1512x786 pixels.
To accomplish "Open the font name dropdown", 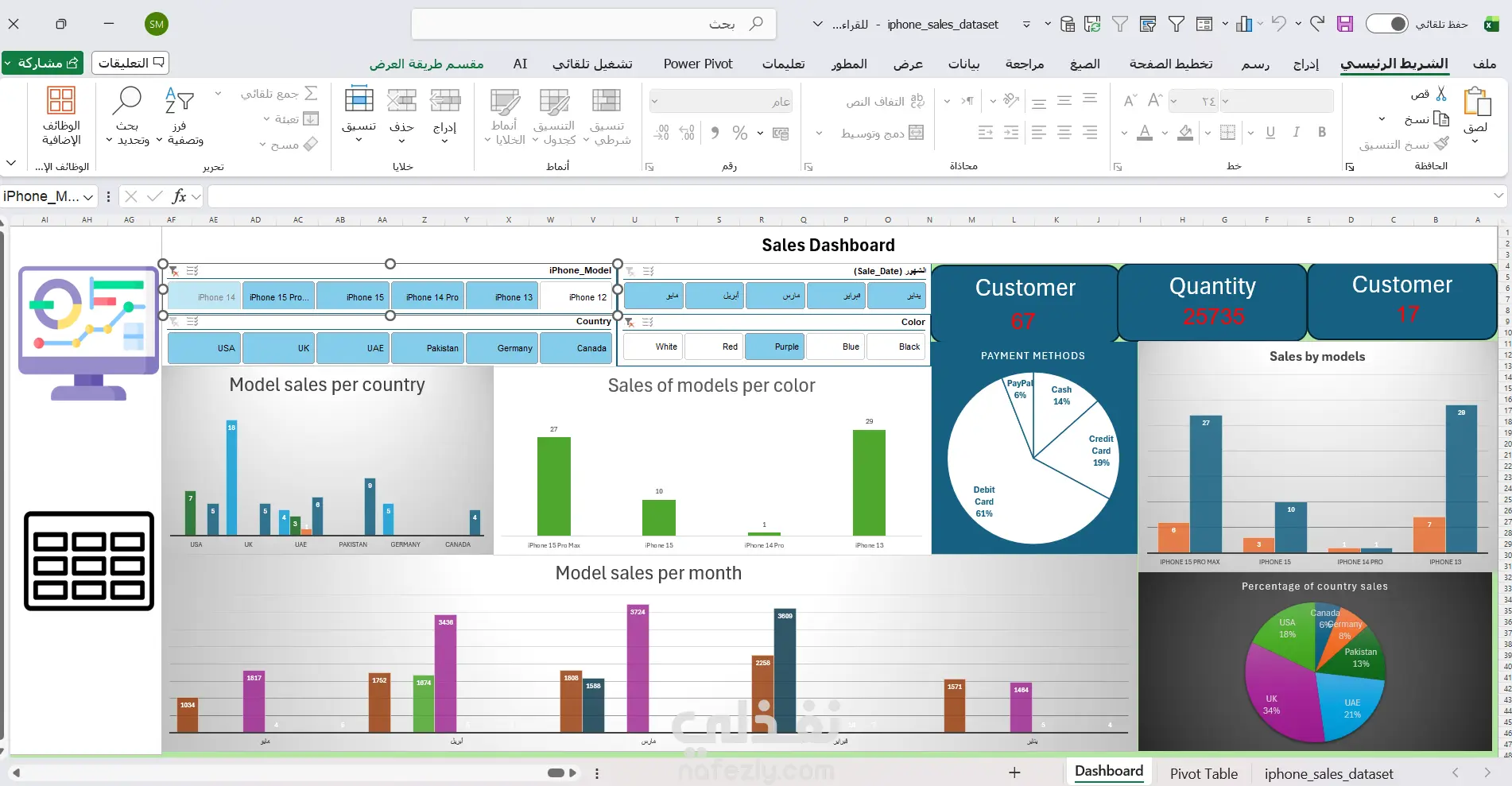I will [x=1225, y=101].
